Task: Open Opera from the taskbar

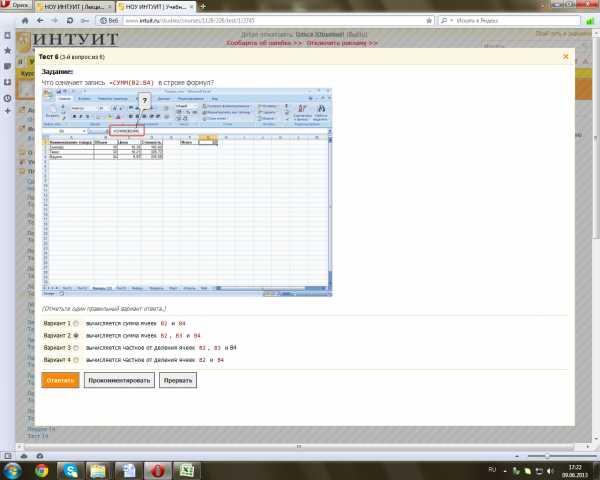Action: point(157,471)
